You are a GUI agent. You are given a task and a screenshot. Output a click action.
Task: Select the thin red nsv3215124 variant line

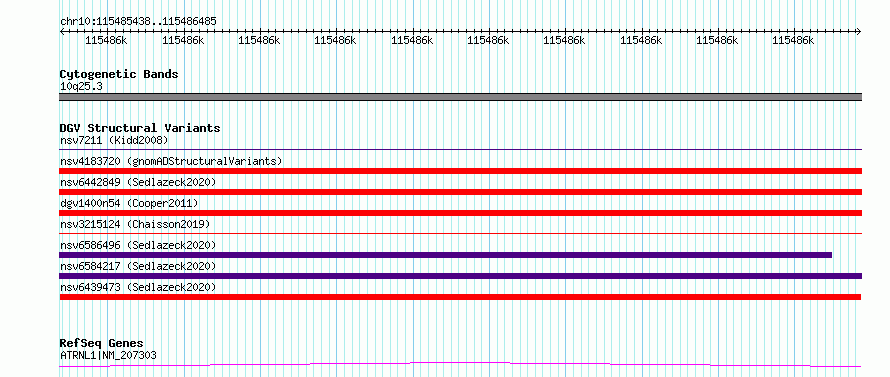[x=460, y=233]
